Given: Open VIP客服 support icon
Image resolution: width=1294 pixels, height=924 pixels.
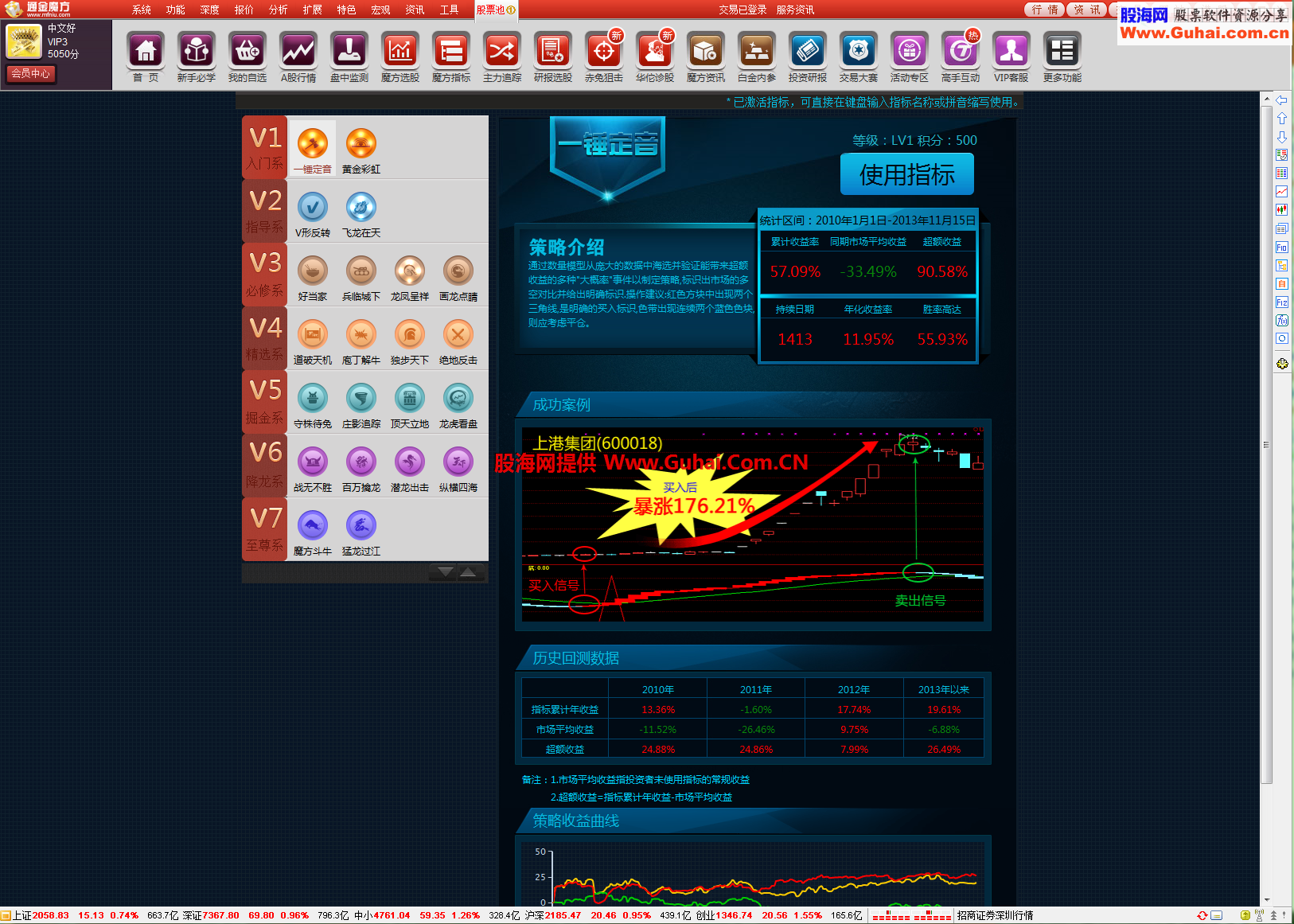Looking at the screenshot, I should click(1011, 57).
